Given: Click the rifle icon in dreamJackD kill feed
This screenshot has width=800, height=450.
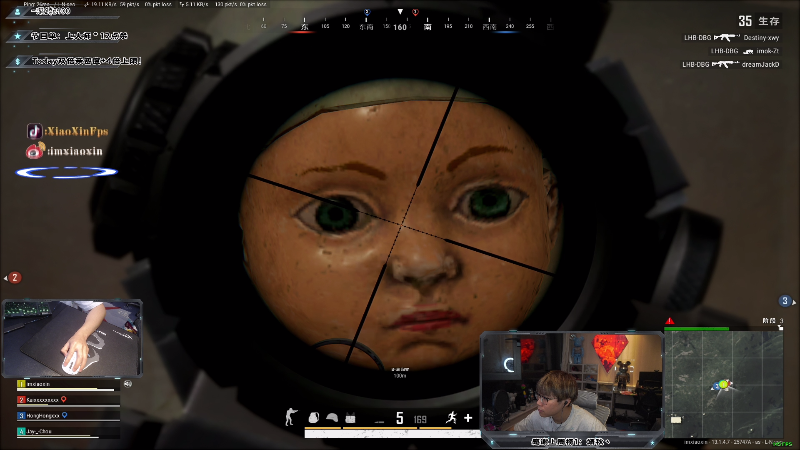Looking at the screenshot, I should pos(725,64).
